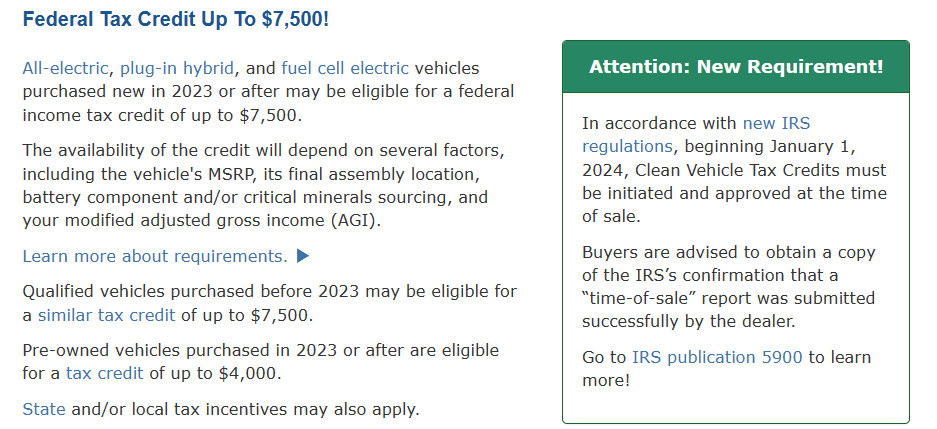This screenshot has width=937, height=429.
Task: Click the Federal Tax Credit Up To $7,500 heading
Action: (x=176, y=19)
